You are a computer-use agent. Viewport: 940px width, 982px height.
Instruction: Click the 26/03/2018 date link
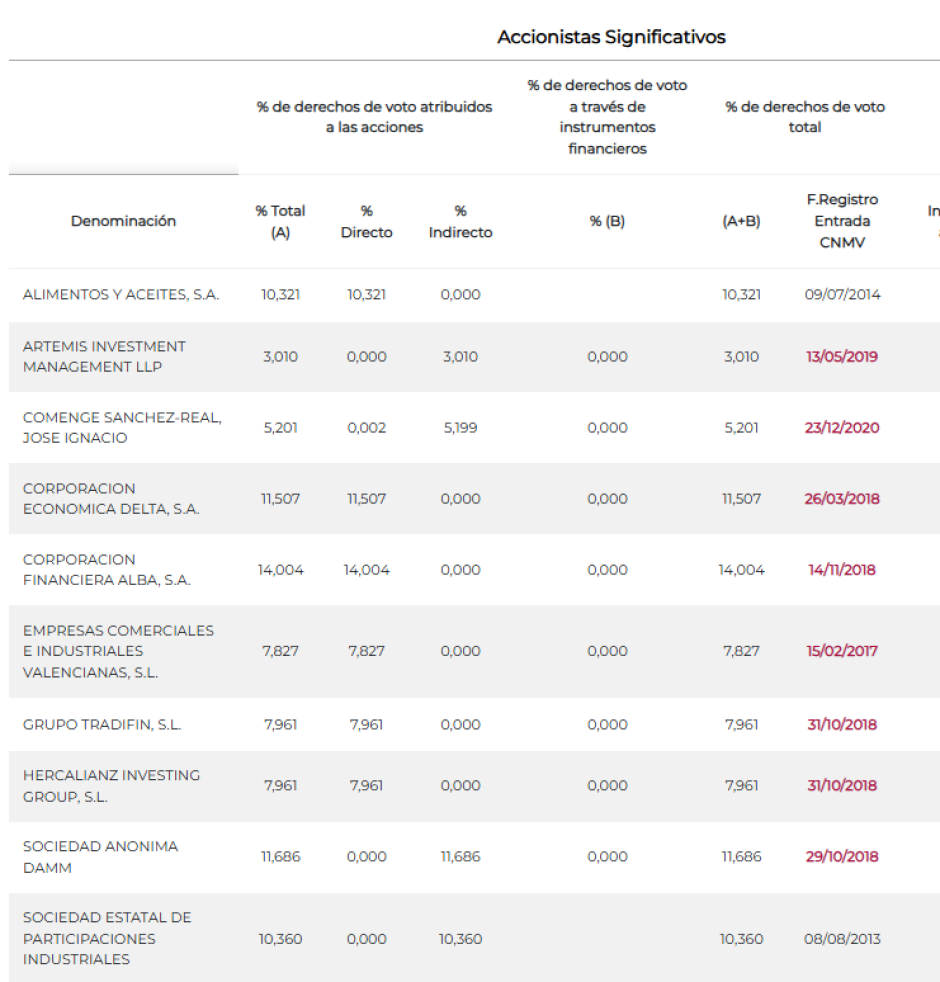(x=842, y=499)
